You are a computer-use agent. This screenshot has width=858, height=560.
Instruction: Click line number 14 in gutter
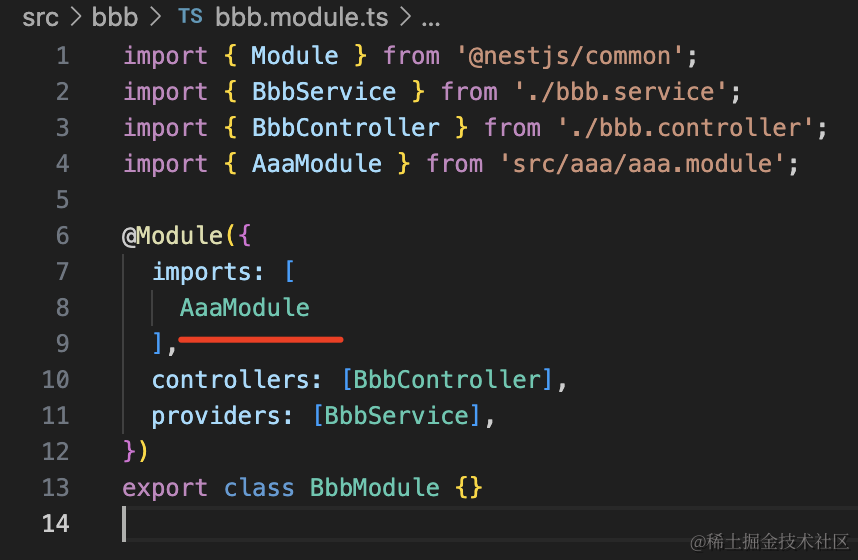coord(55,523)
